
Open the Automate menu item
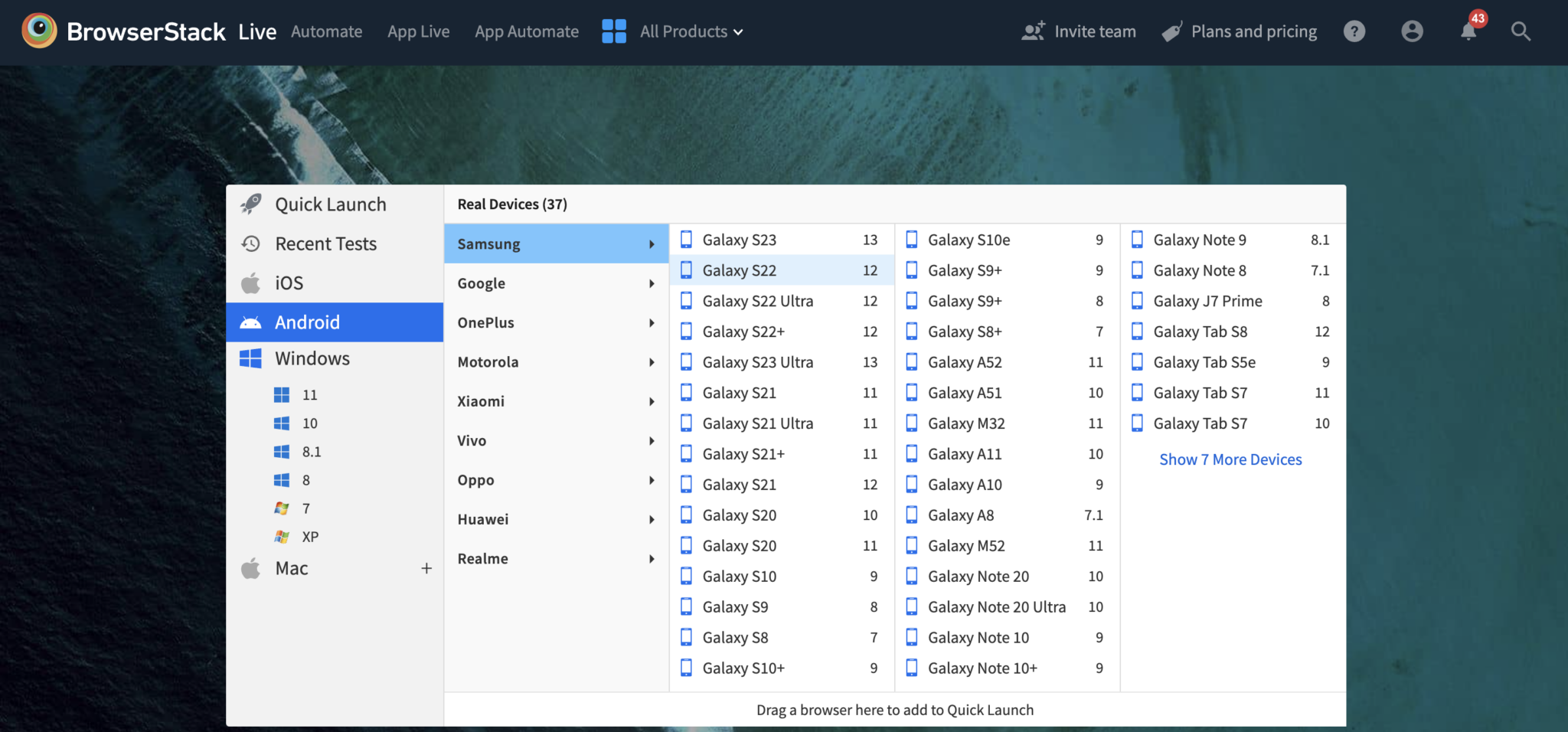click(x=326, y=31)
